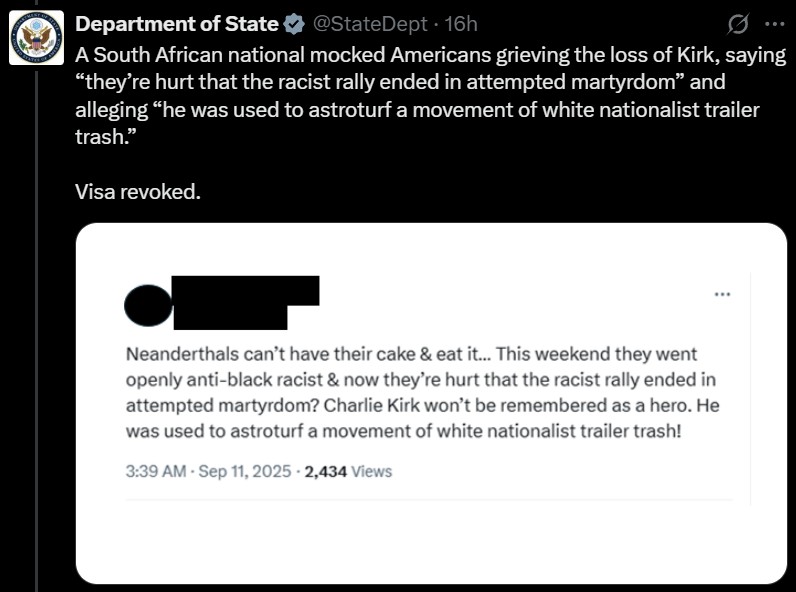Click the Department of State seal avatar
This screenshot has height=592, width=796.
coord(36,38)
